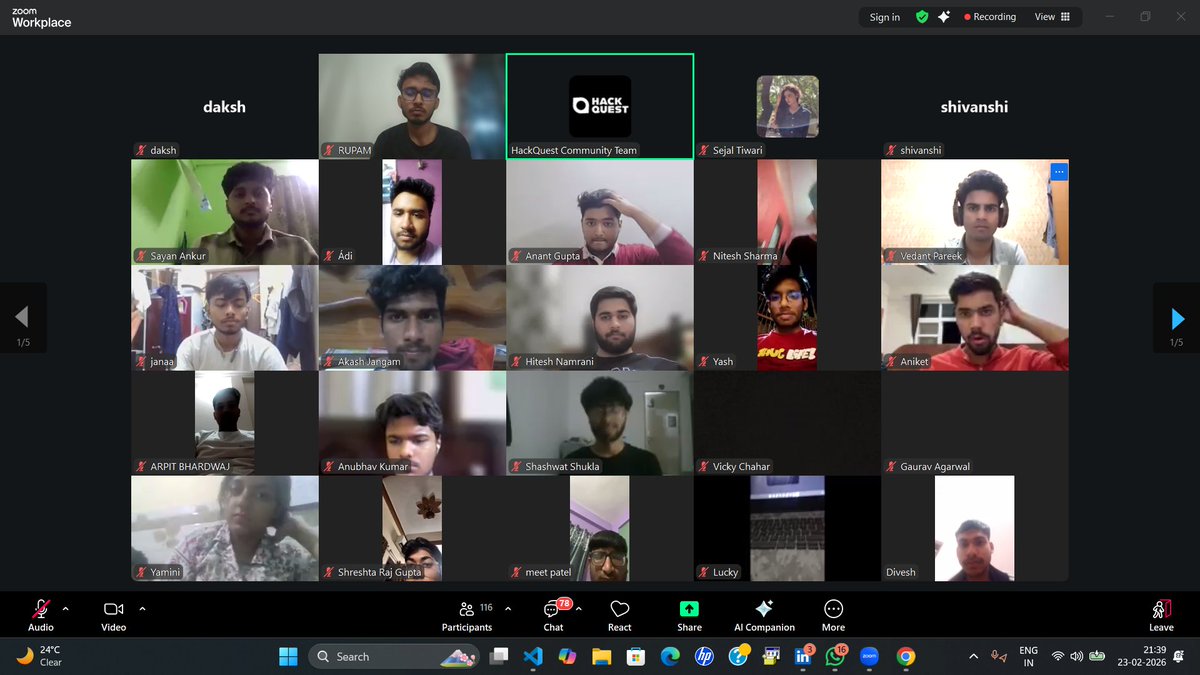The image size is (1200, 675).
Task: Unmute the microphone with the Audio button
Action: click(x=41, y=615)
